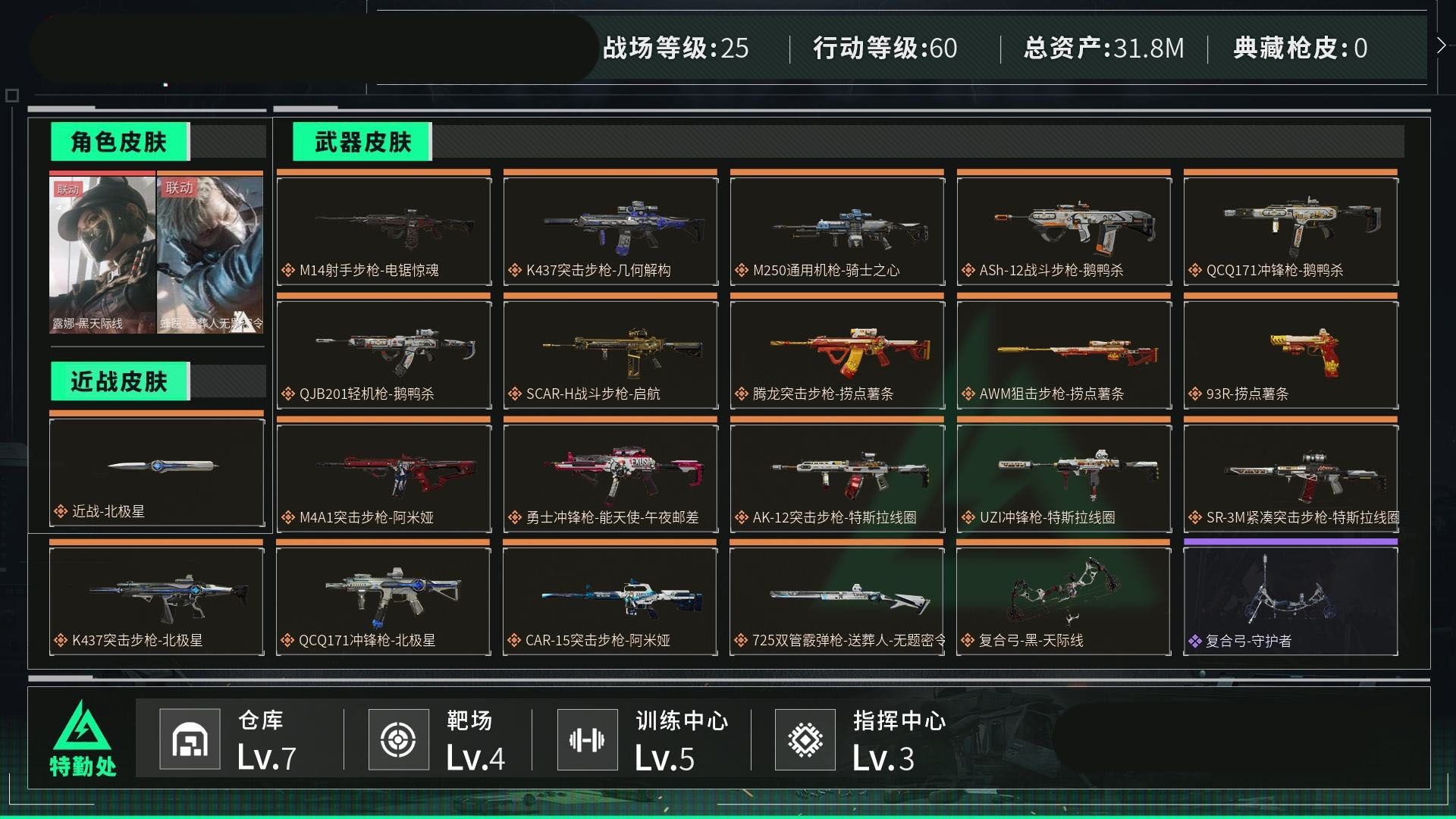Screen dimensions: 1456x819
Task: Click the diamond icon beside SCAR-H战斗步枪-启航
Action: [x=514, y=394]
